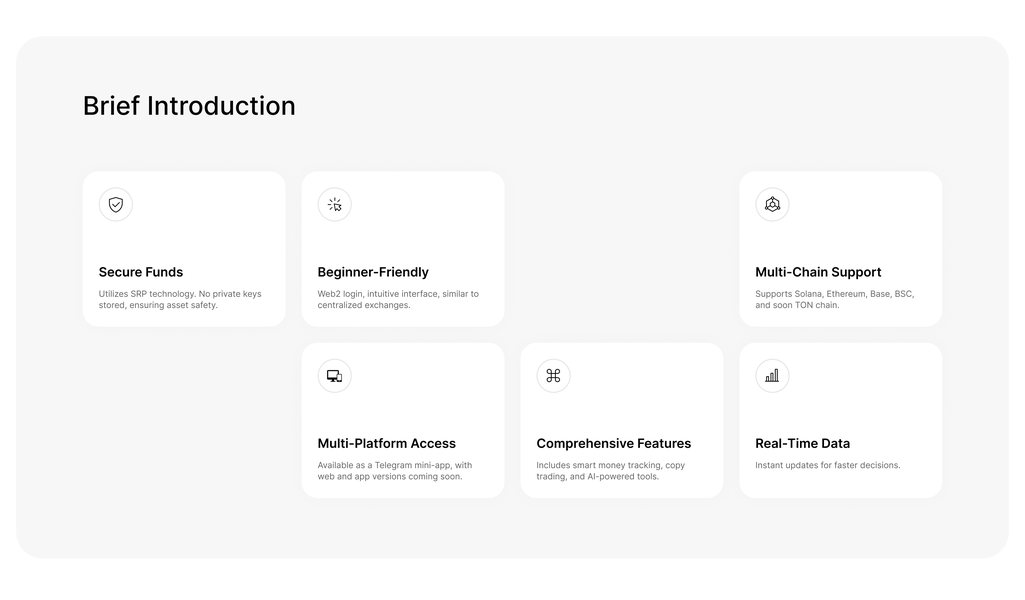Viewport: 1025px width, 600px height.
Task: Click the Supports Solana, Ethereum description text
Action: click(834, 299)
